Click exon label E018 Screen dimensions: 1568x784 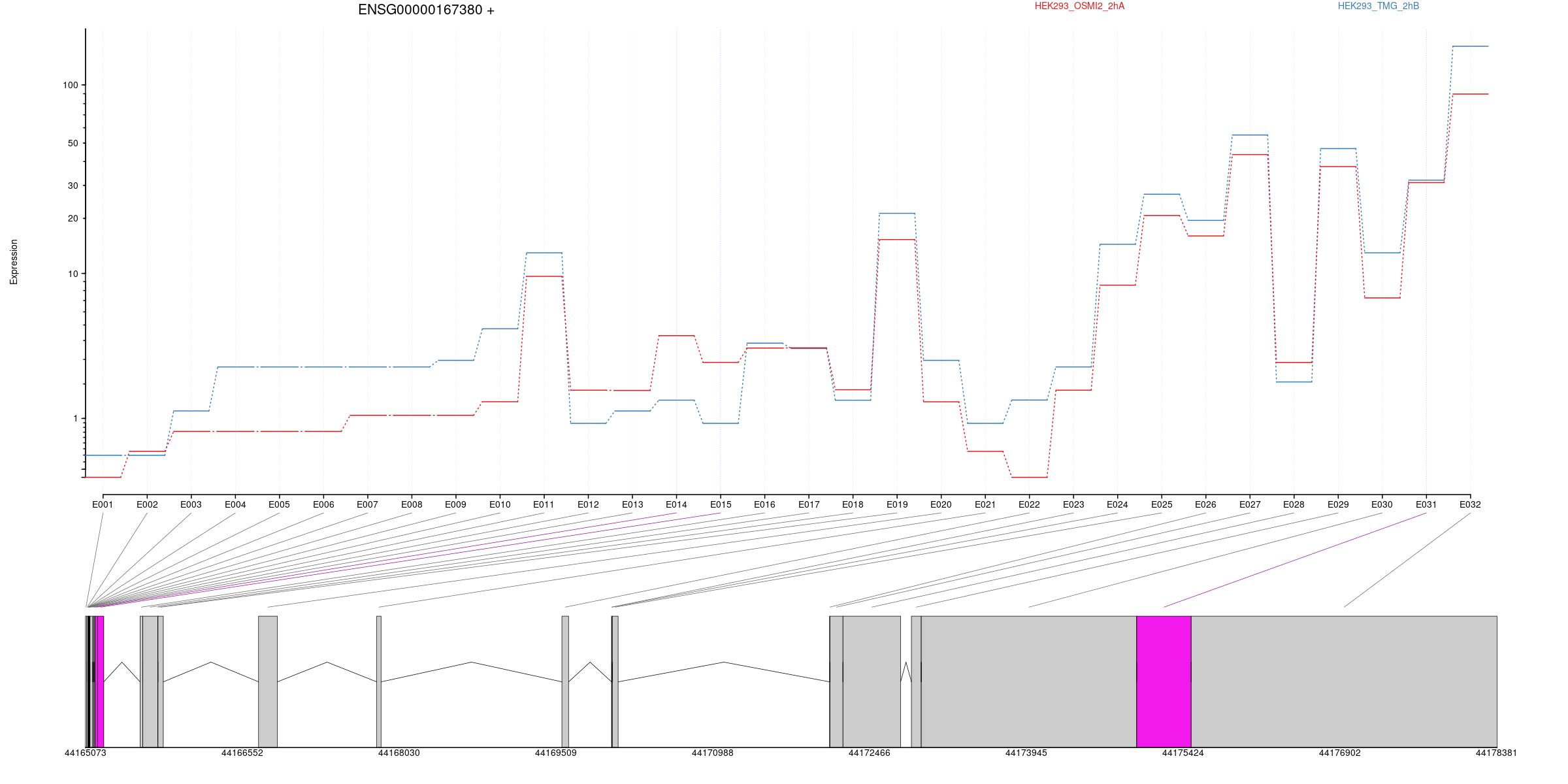[853, 504]
